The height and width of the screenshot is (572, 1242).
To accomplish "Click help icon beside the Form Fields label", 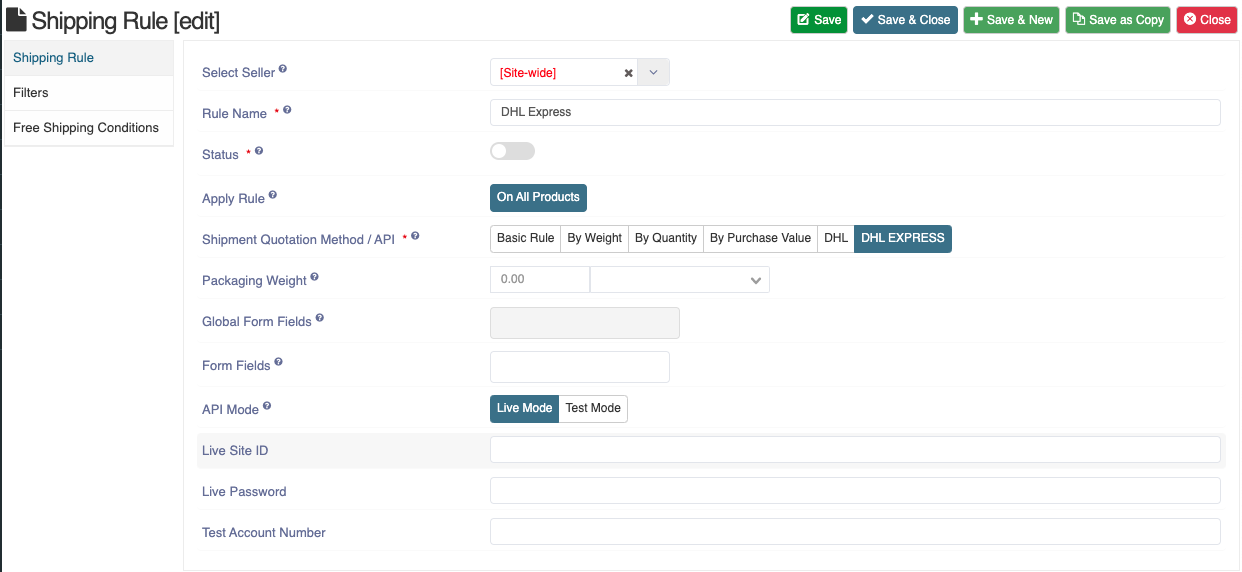I will [279, 362].
